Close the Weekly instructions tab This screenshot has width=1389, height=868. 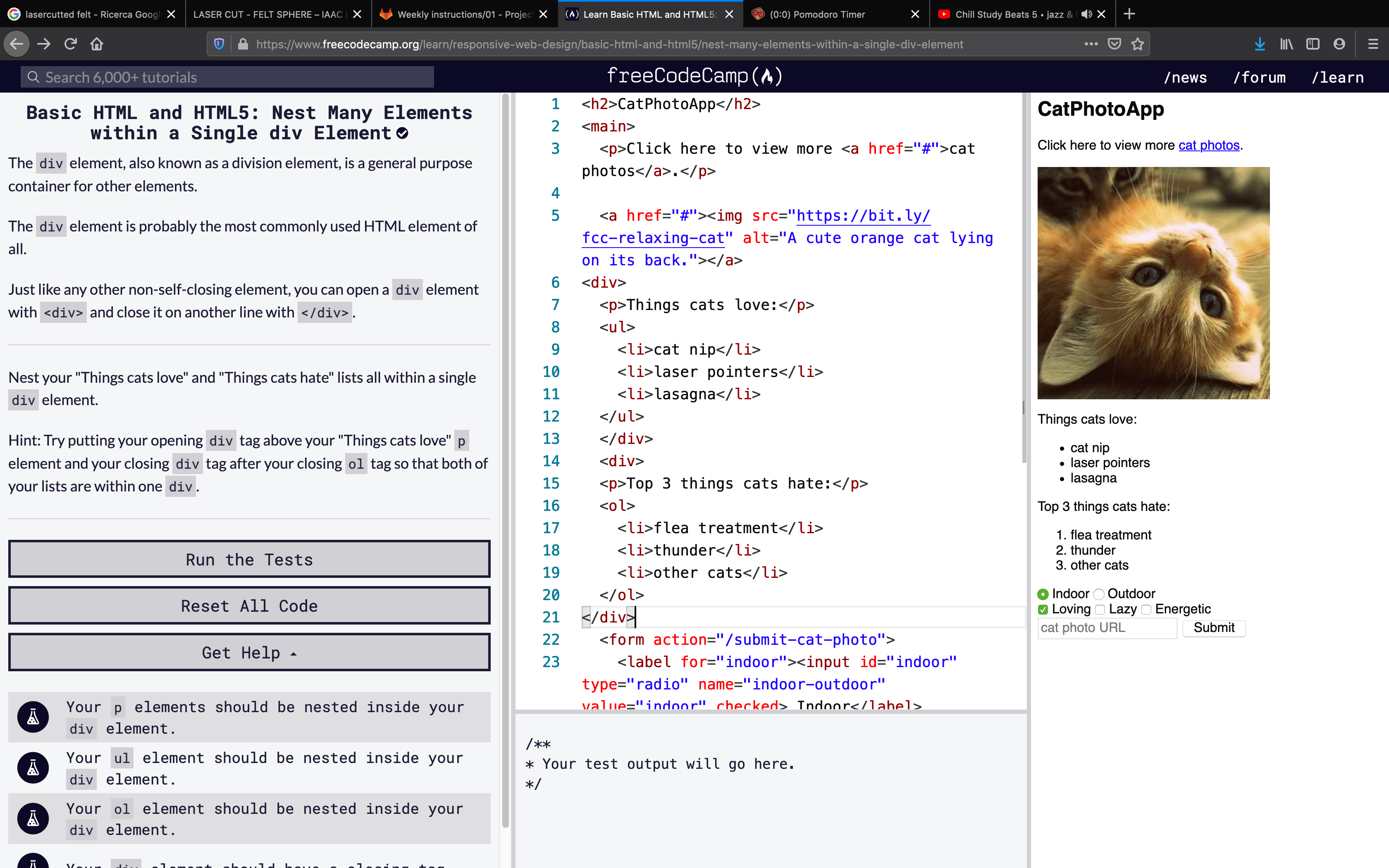click(543, 14)
